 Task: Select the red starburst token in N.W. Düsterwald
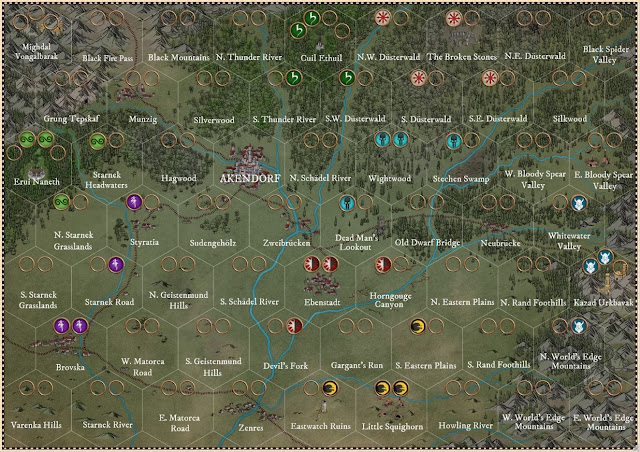[383, 18]
